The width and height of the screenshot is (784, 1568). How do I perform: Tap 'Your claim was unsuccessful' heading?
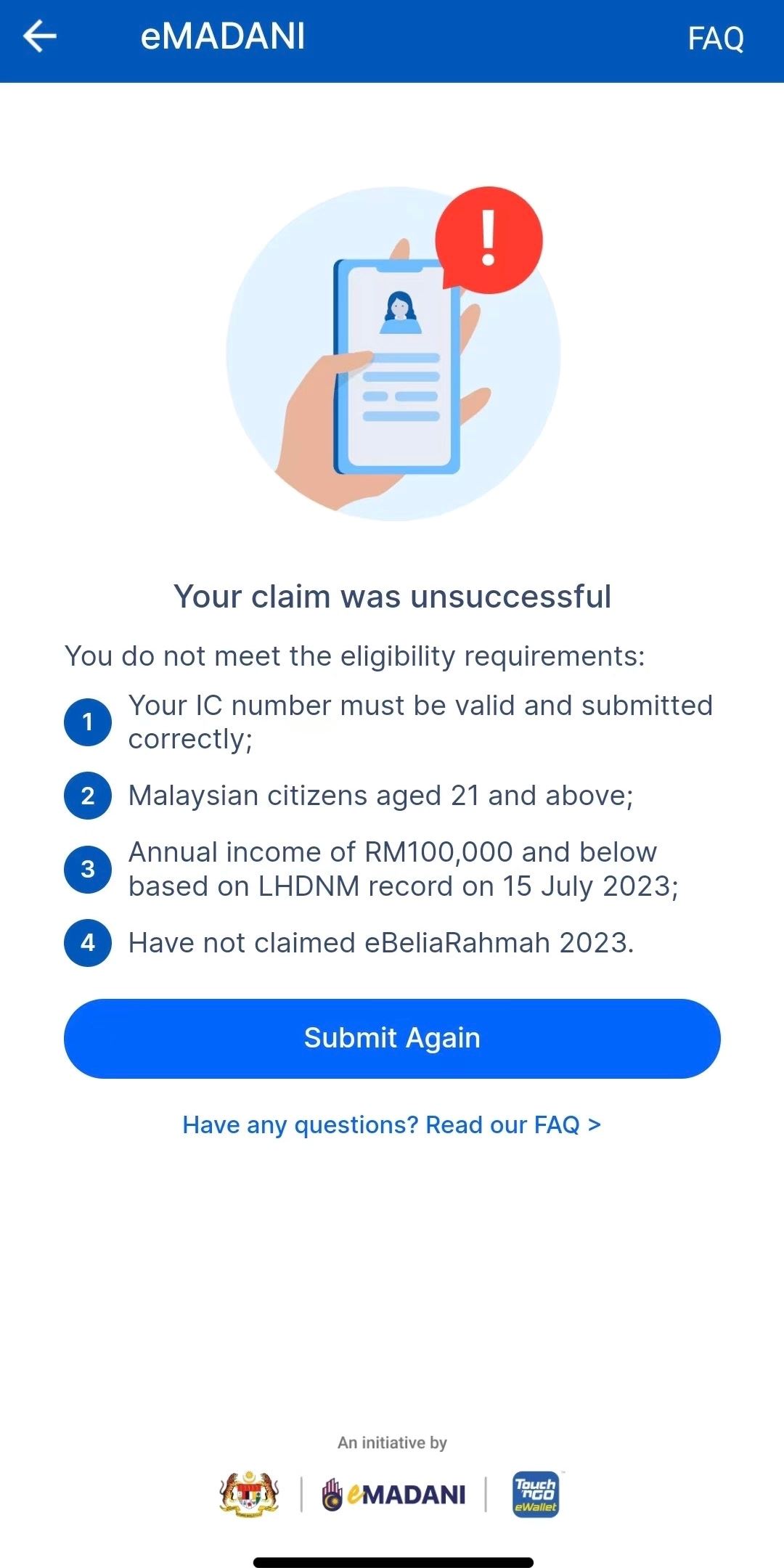[392, 597]
